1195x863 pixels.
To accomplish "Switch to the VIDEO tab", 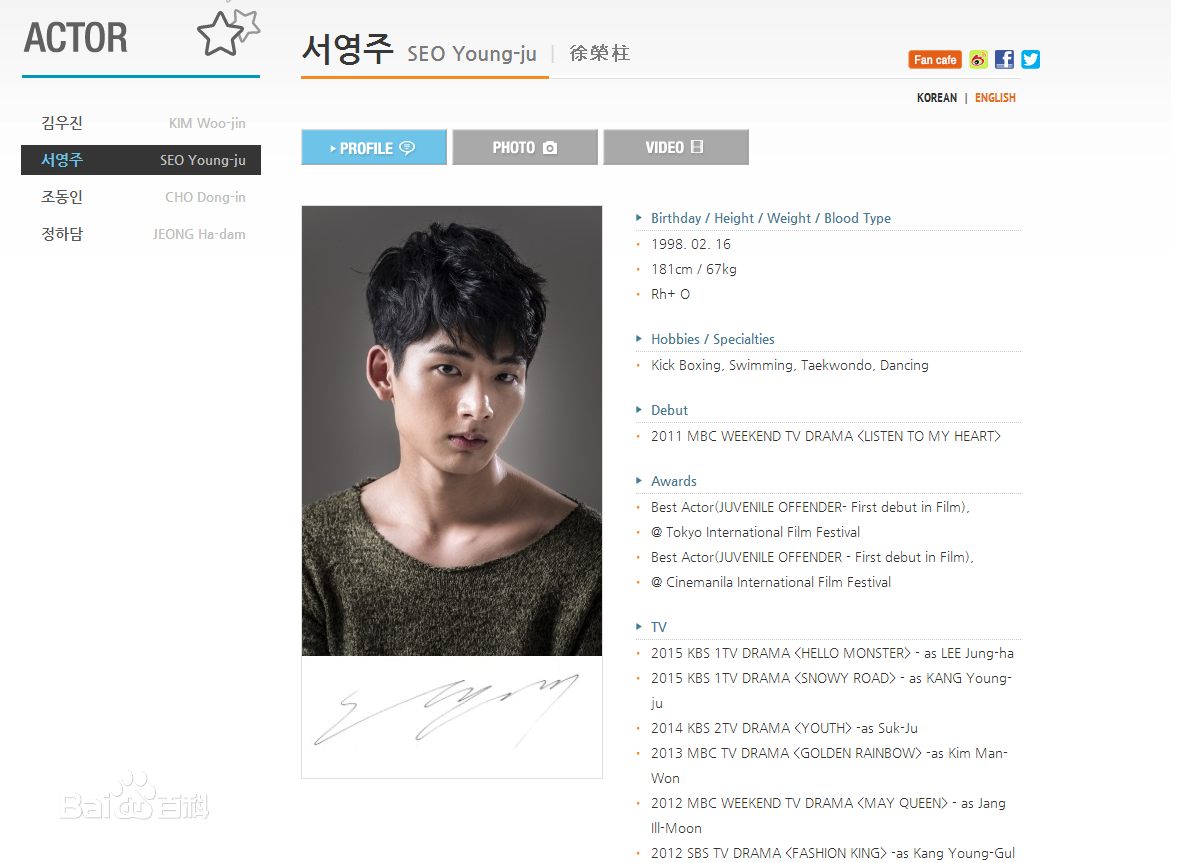I will [676, 147].
